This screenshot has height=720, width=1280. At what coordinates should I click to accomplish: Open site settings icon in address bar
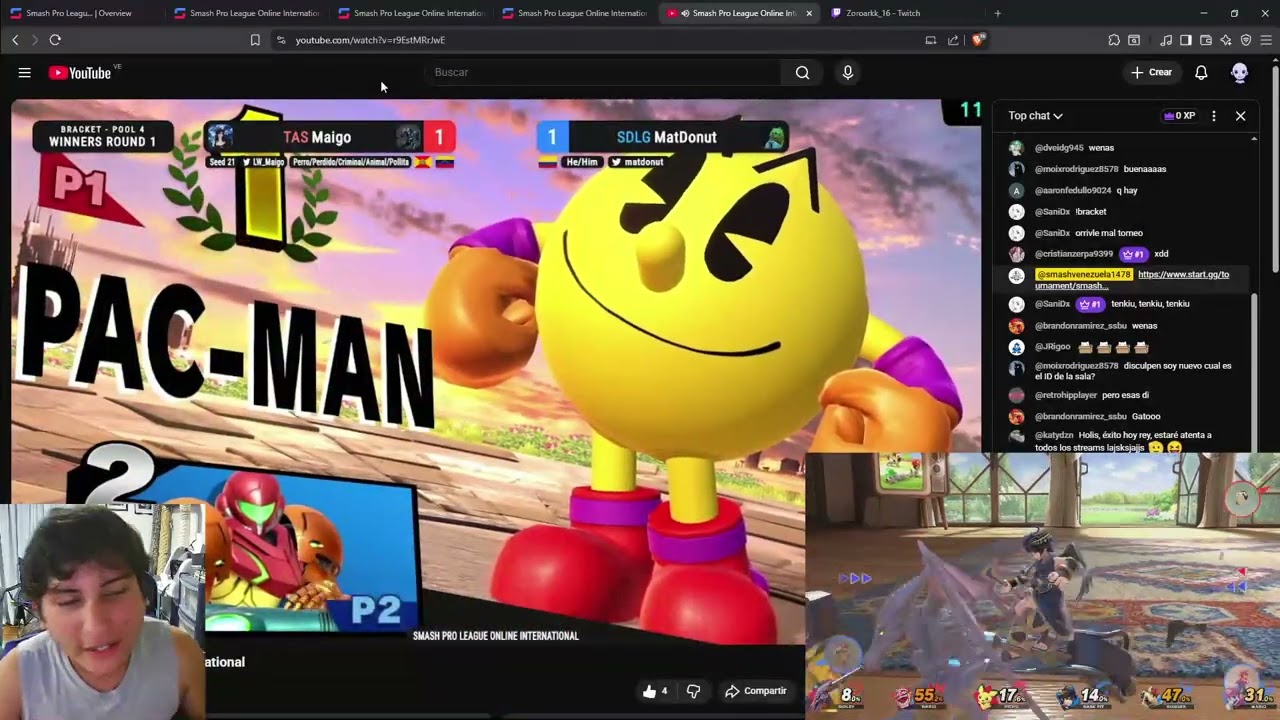coord(281,40)
